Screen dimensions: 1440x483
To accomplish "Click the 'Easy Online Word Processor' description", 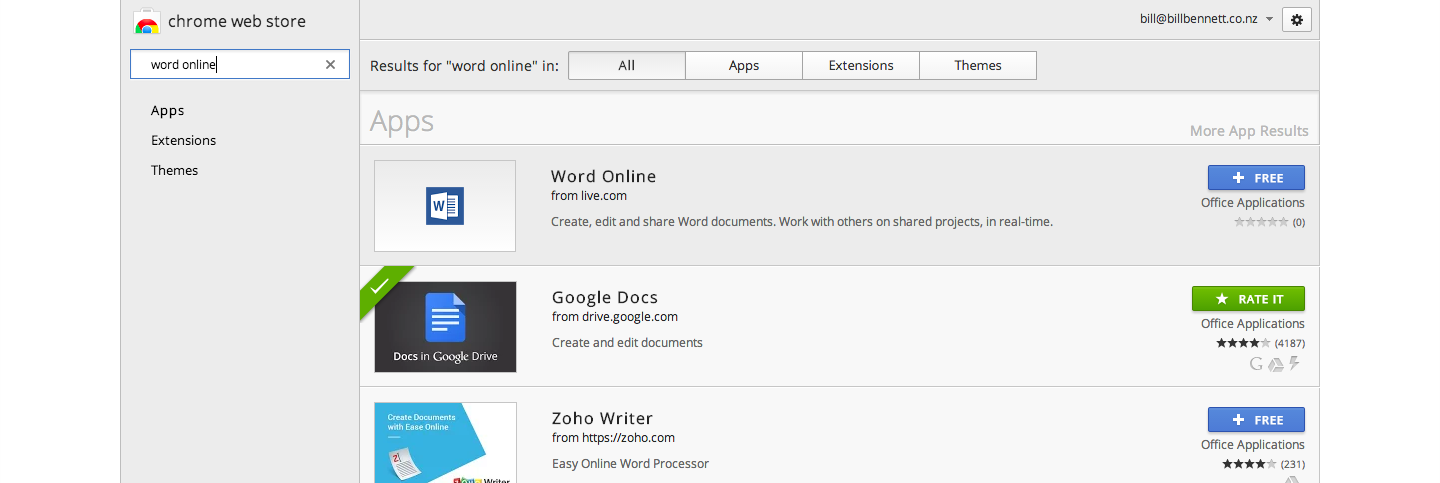I will (x=631, y=464).
